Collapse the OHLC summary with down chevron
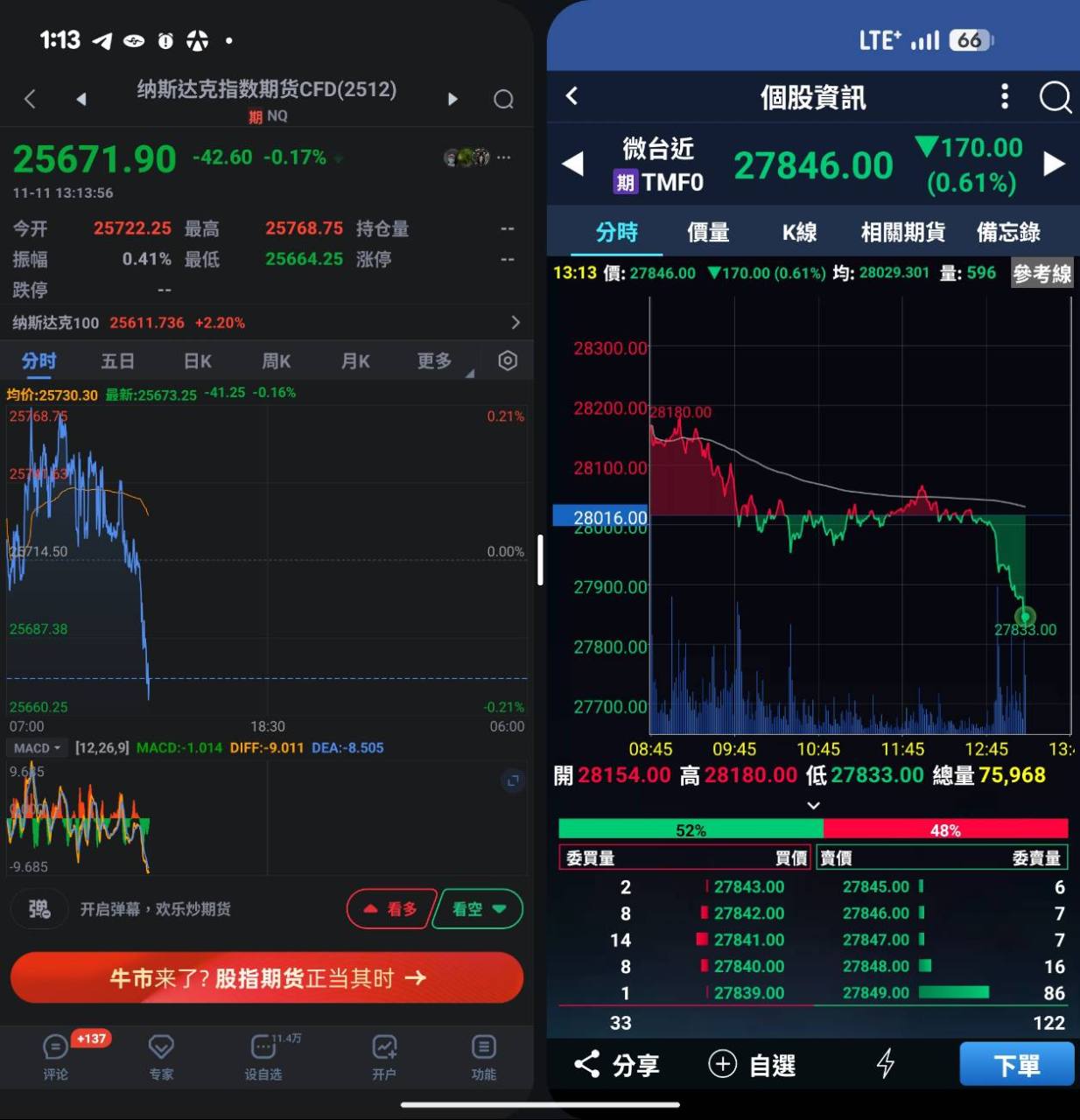1080x1120 pixels. 813,805
